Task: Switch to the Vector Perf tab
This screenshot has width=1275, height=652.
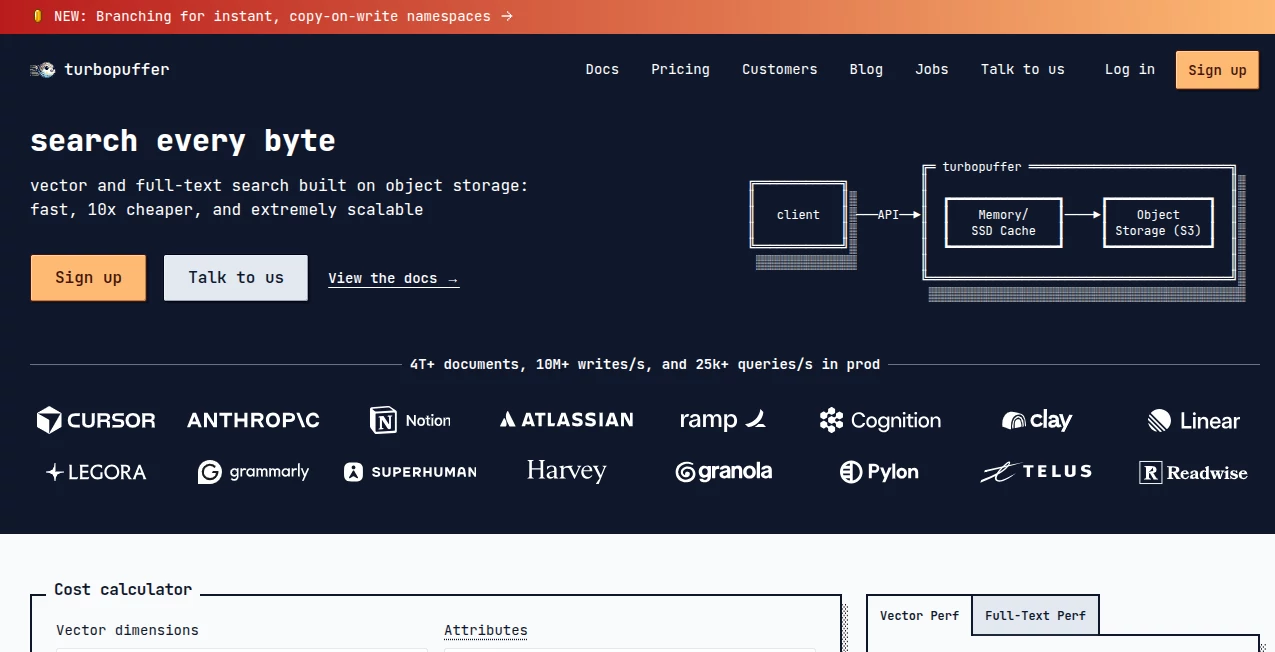Action: [919, 615]
